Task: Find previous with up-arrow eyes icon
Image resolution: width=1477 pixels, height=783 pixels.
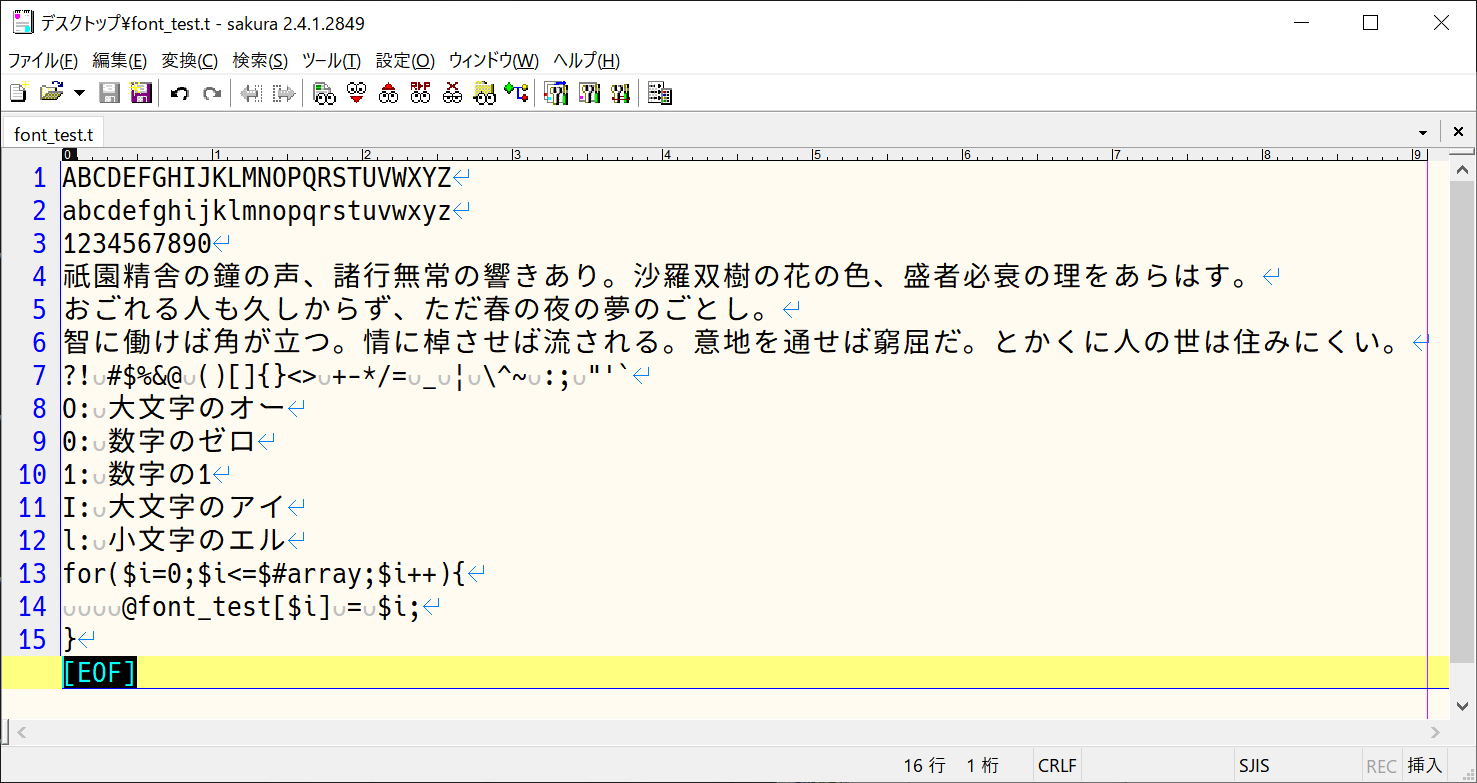Action: tap(388, 94)
